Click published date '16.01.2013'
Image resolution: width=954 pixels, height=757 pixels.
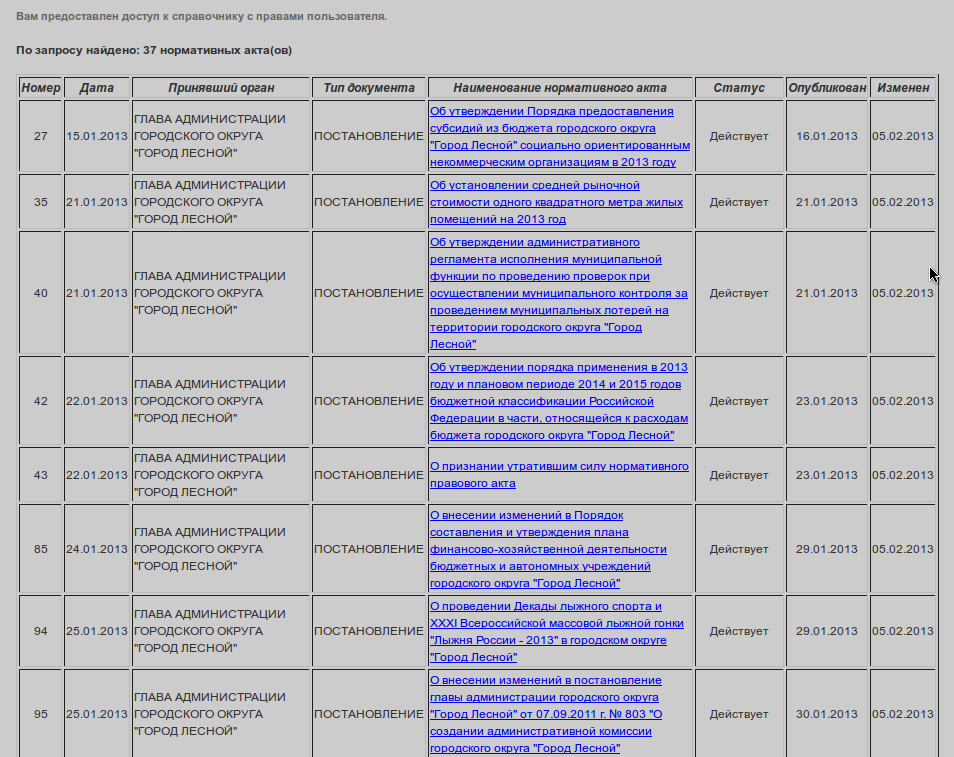pos(827,136)
